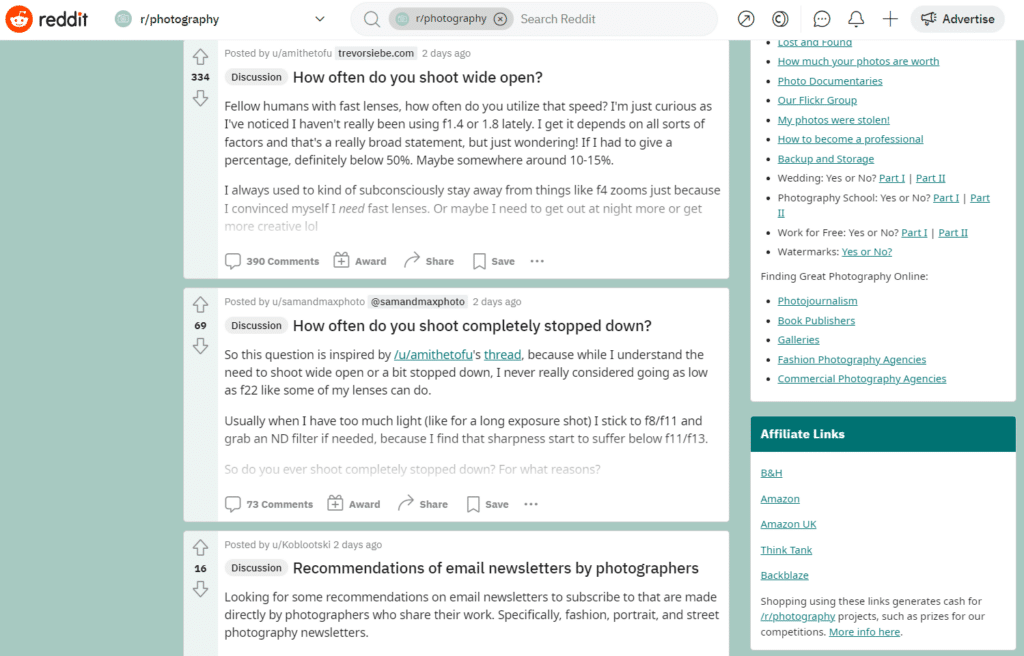
Task: Downvote the 'shoot wide open' post
Action: pos(200,98)
